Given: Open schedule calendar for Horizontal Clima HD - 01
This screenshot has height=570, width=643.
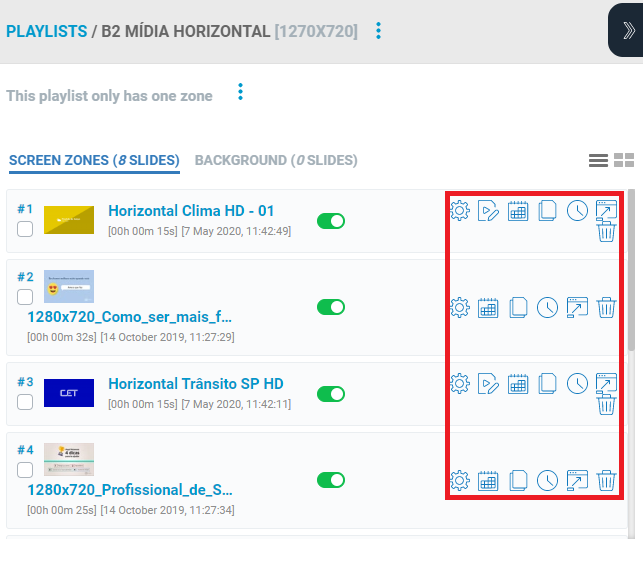Looking at the screenshot, I should tap(518, 211).
